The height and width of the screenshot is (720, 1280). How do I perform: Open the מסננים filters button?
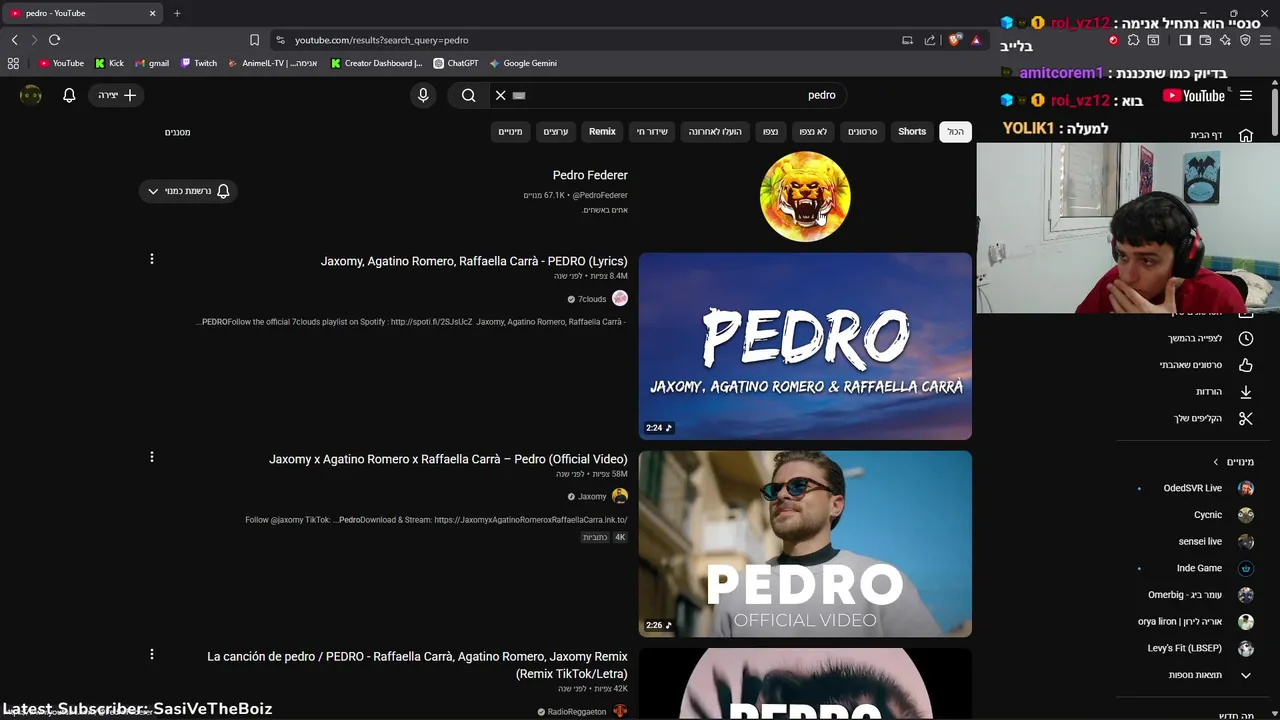coord(178,132)
